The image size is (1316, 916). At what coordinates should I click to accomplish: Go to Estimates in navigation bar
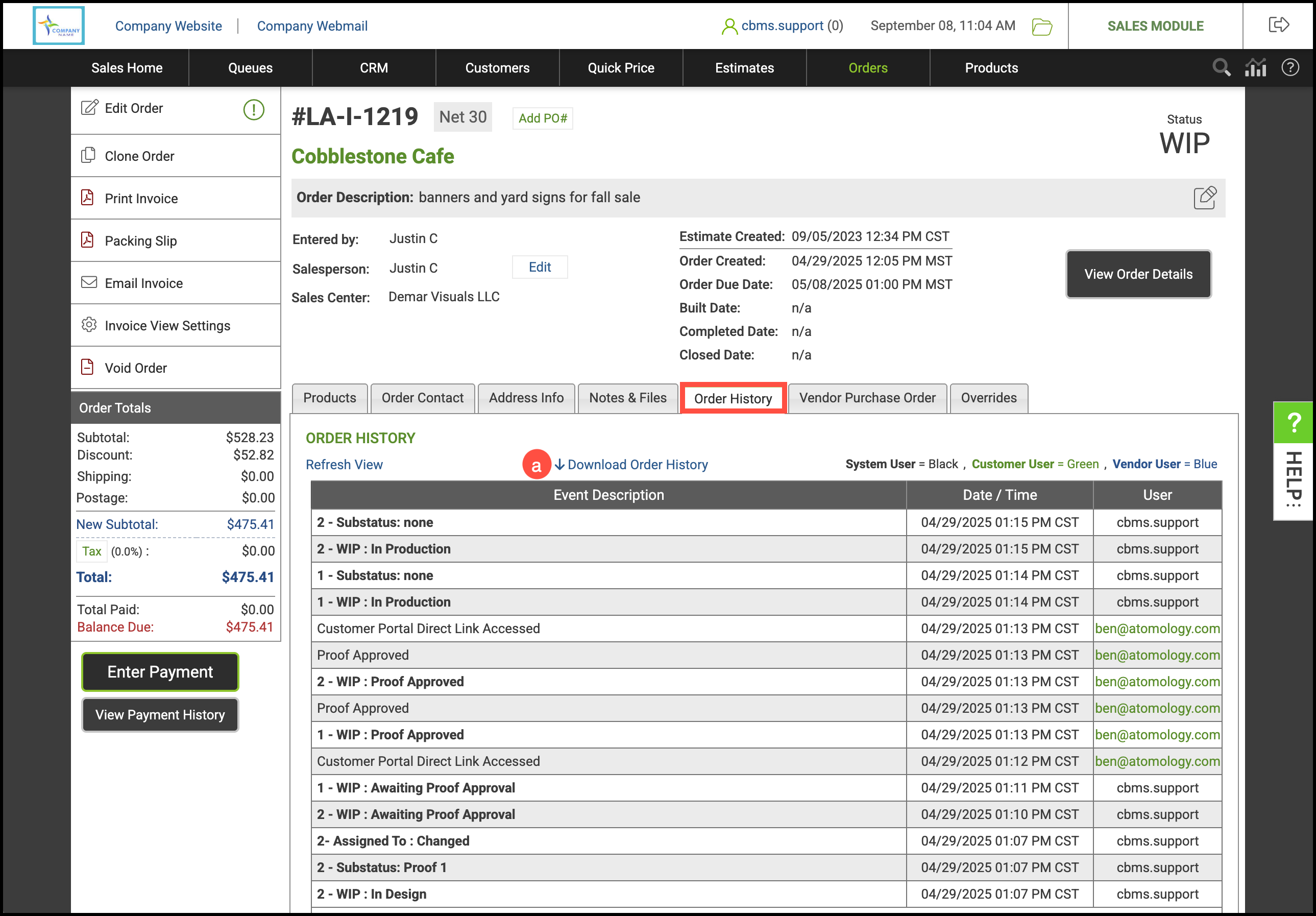pos(744,67)
